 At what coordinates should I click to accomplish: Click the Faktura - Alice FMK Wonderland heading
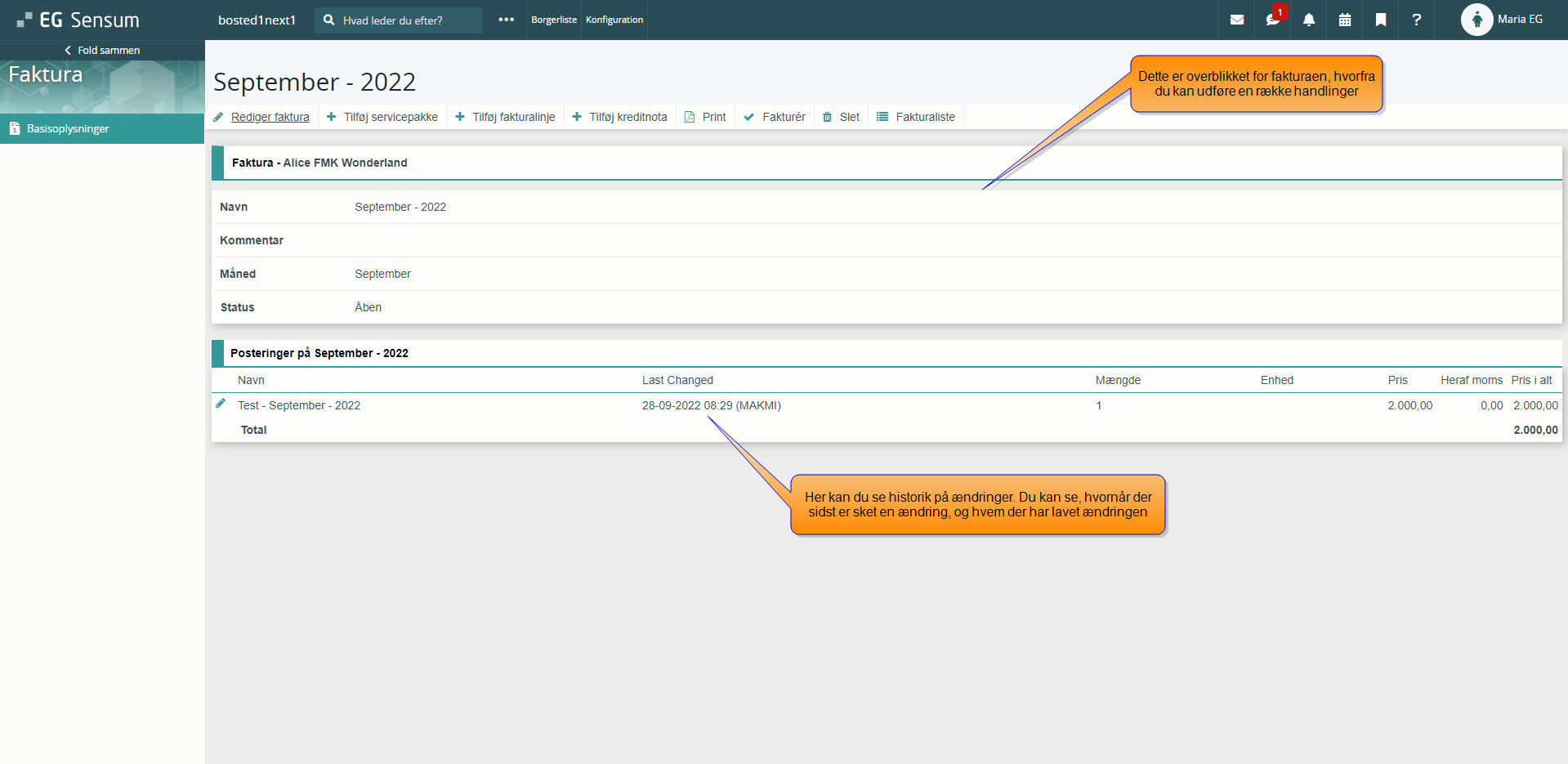click(319, 163)
